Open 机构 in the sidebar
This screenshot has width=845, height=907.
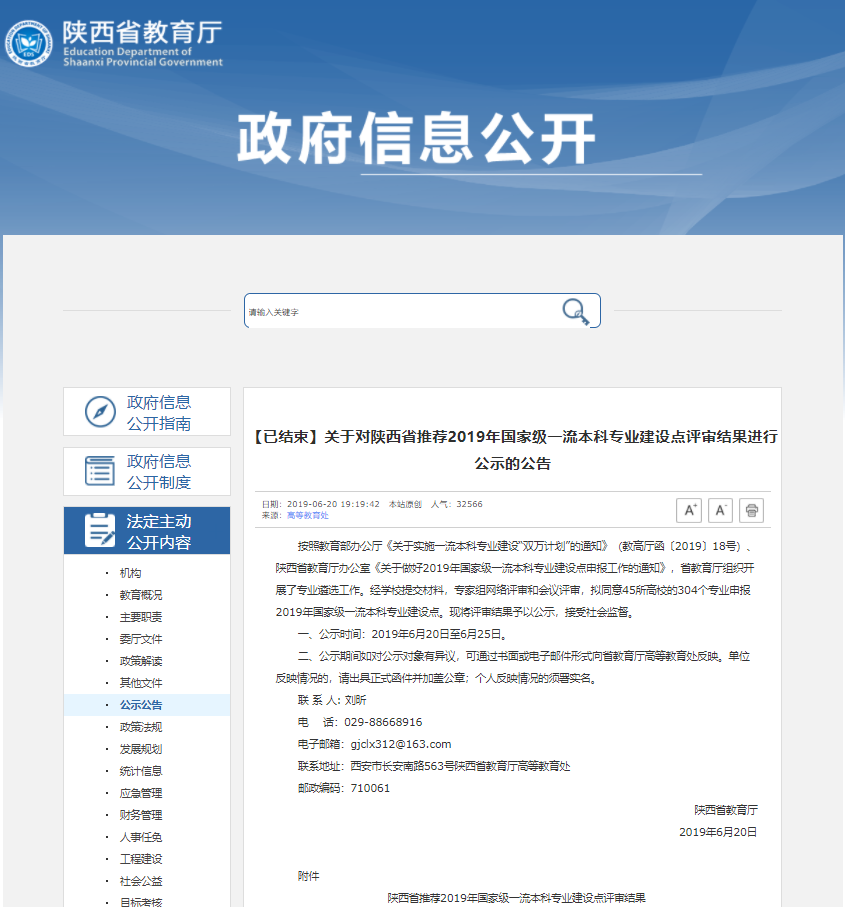(130, 573)
